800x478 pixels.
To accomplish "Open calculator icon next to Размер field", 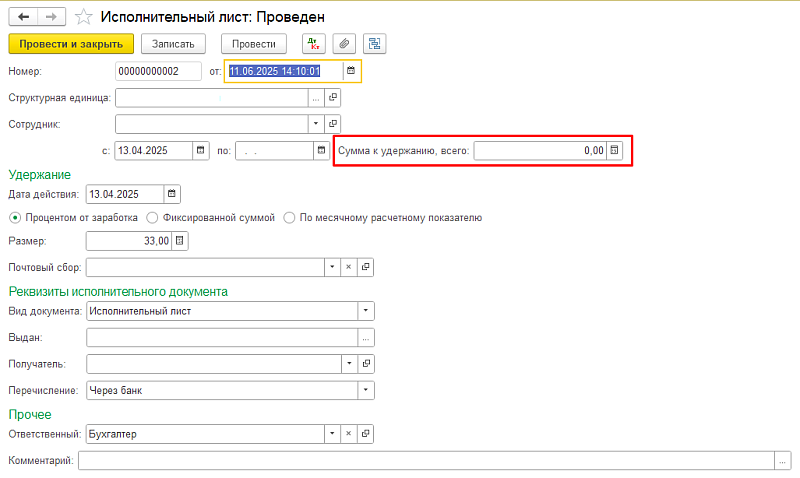I will pos(180,241).
